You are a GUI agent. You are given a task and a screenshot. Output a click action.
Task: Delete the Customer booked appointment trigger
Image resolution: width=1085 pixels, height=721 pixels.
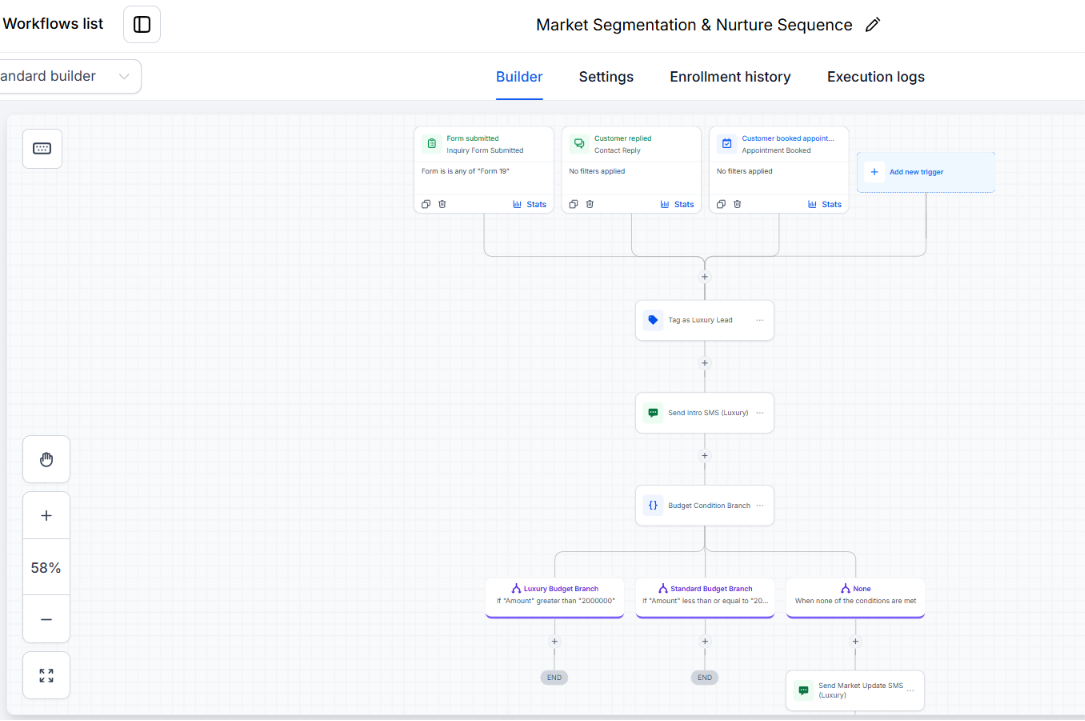737,204
